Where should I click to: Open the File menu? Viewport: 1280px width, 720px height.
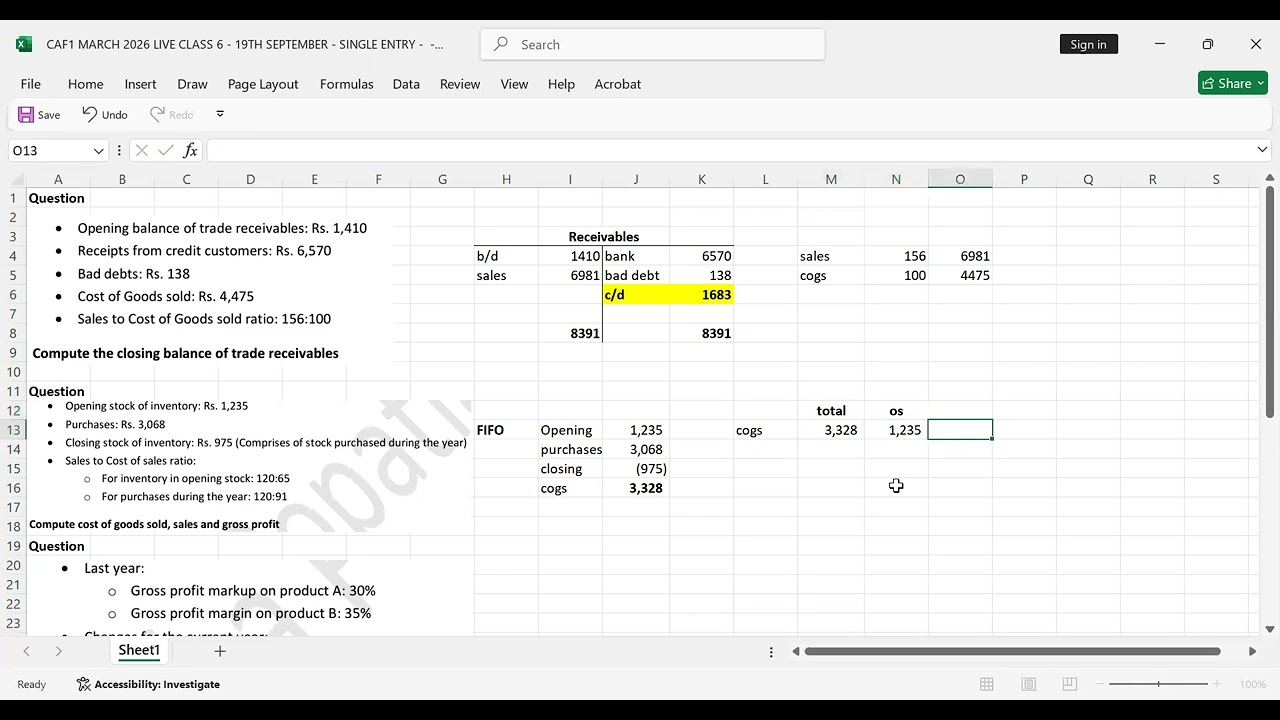pyautogui.click(x=31, y=84)
